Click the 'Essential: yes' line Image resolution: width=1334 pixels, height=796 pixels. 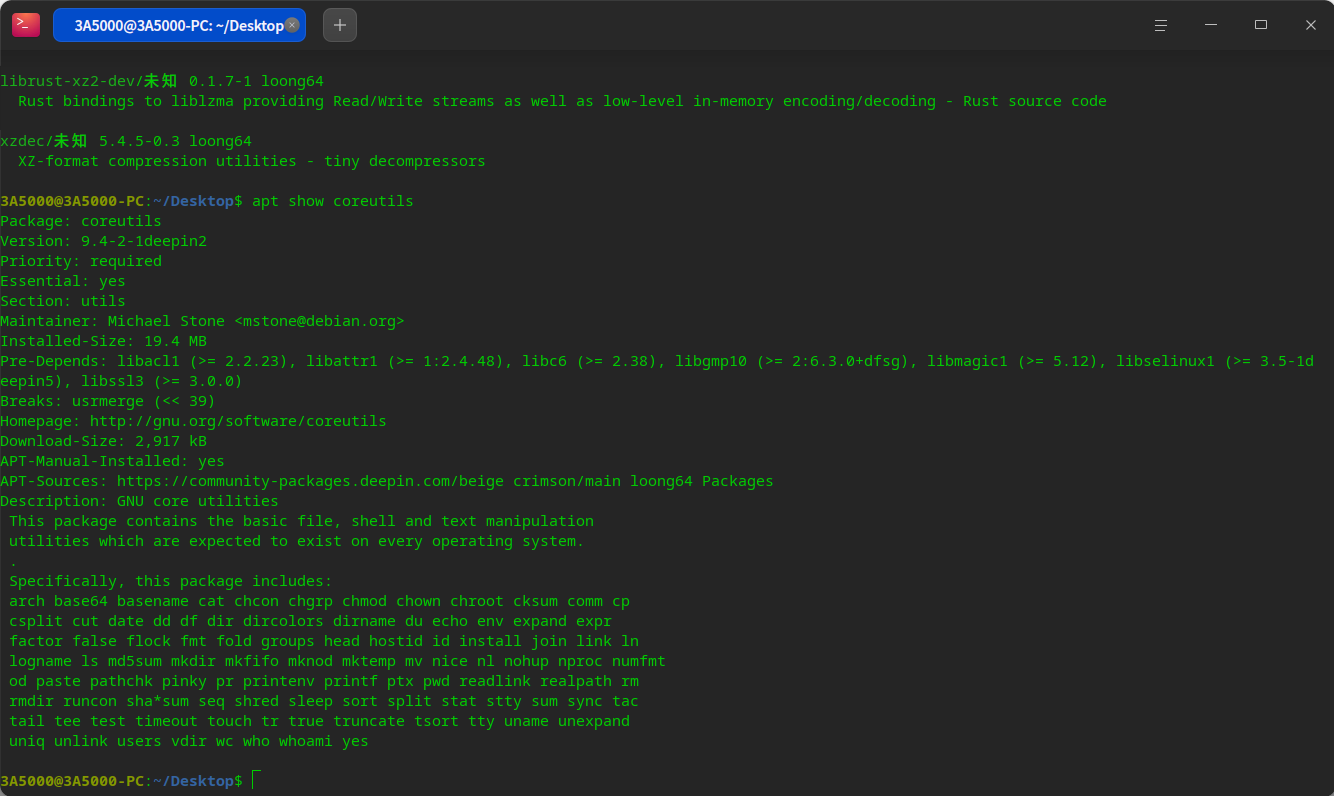(63, 281)
